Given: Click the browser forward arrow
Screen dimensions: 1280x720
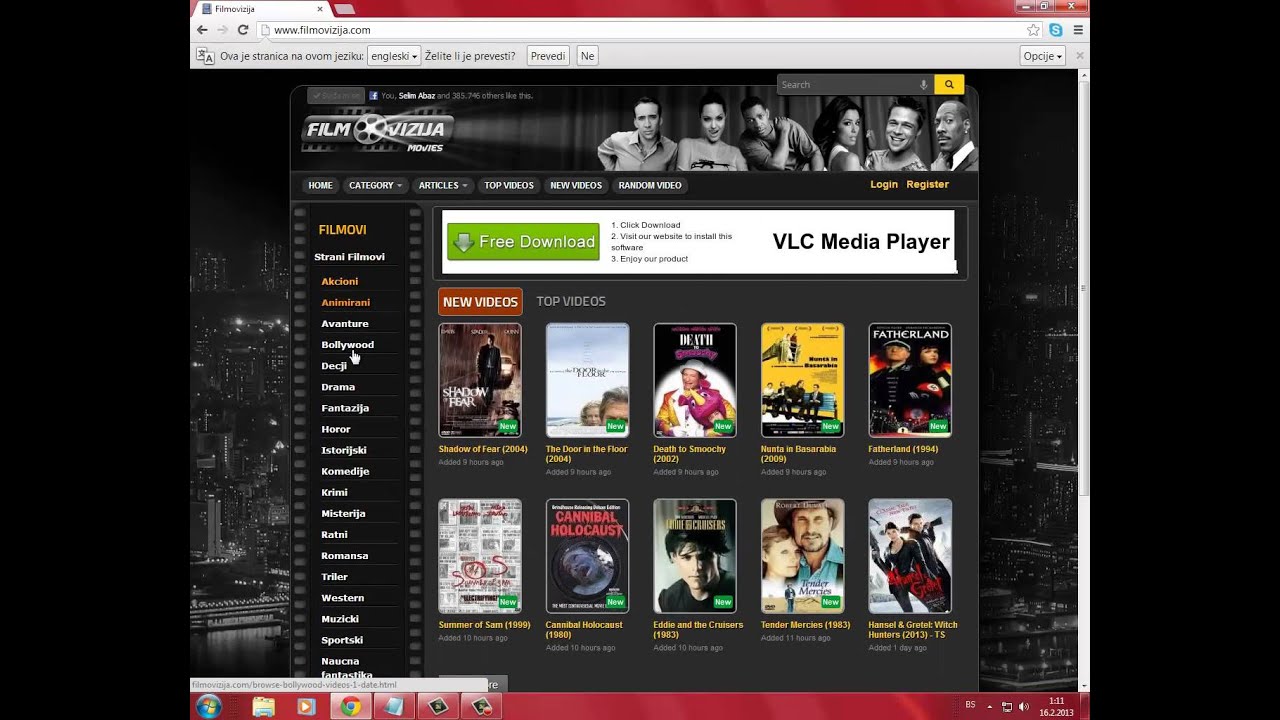Looking at the screenshot, I should 222,30.
